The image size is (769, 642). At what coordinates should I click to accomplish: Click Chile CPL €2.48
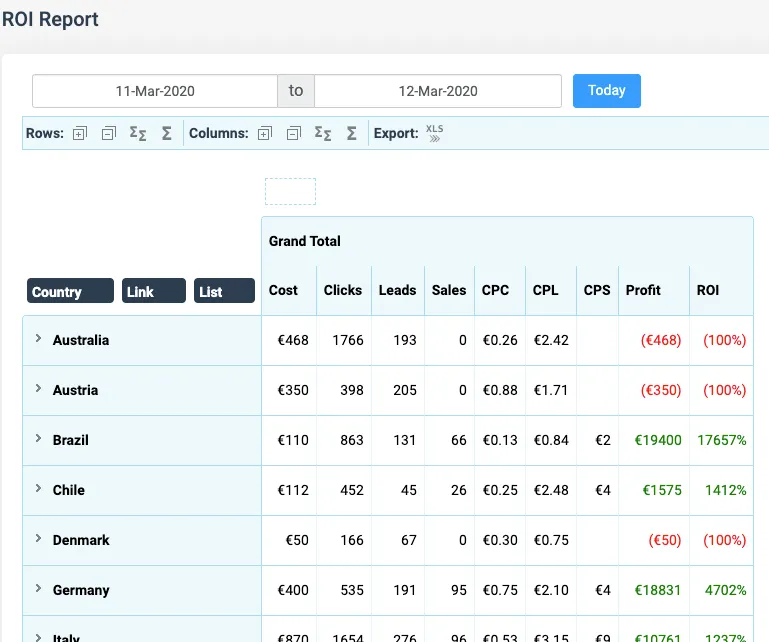pyautogui.click(x=551, y=490)
